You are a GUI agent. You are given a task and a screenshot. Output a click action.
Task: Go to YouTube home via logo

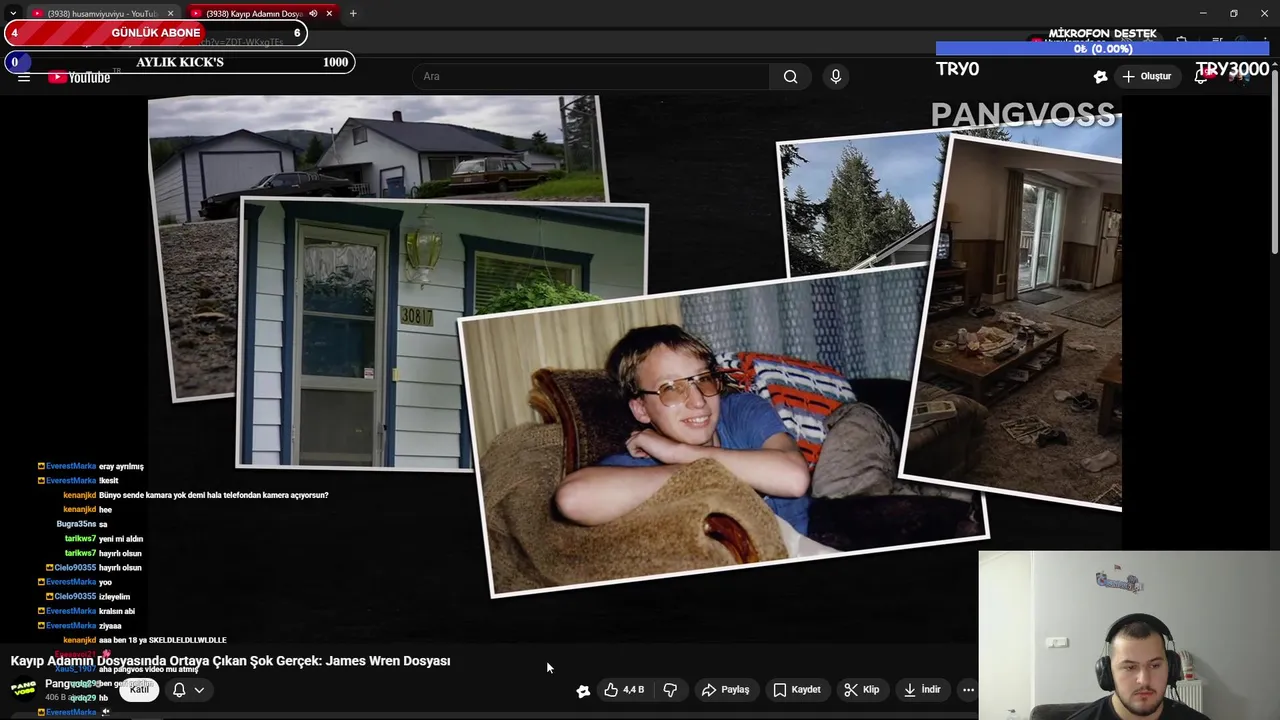tap(79, 77)
